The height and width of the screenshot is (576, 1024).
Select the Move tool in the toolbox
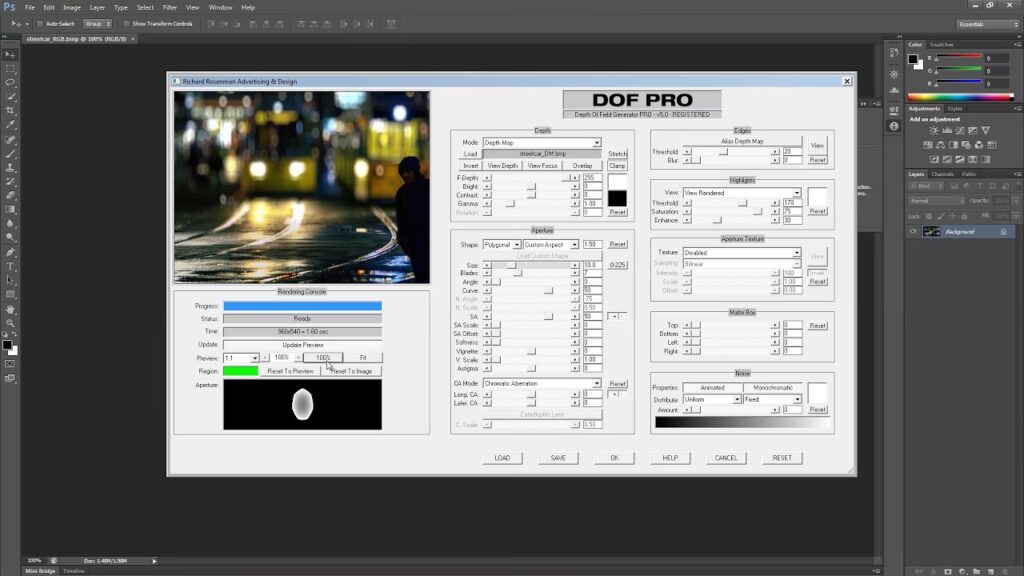(x=10, y=55)
